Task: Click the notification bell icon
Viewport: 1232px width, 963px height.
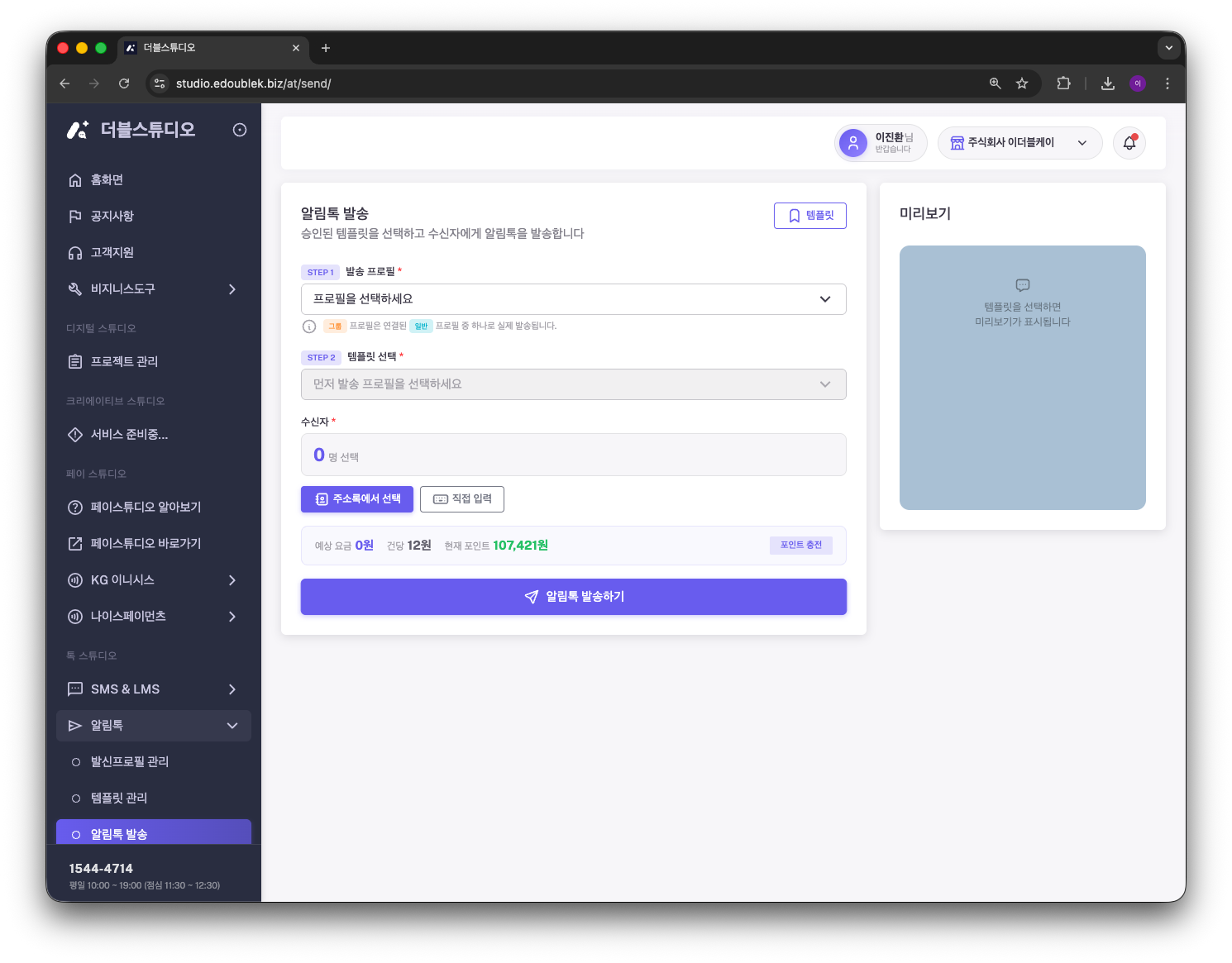Action: click(x=1129, y=143)
